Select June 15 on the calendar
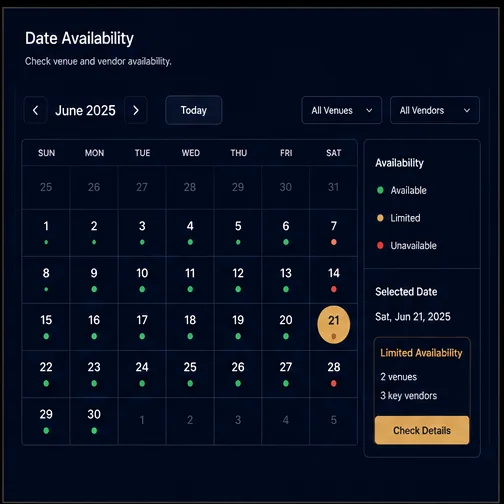The width and height of the screenshot is (504, 504). point(46,327)
